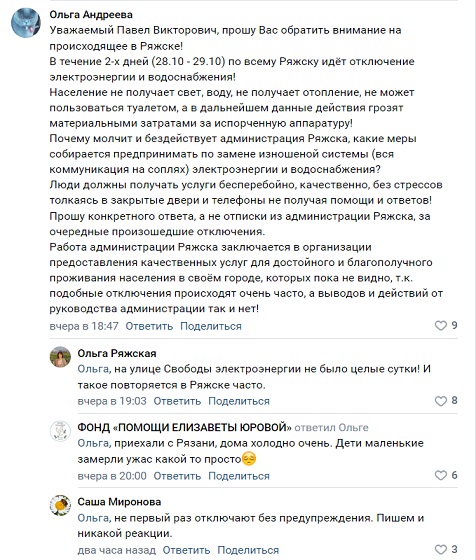Viewport: 476px width, 560px height.
Task: Like the ФОНД ПОМОЩИ ЕЛИЗАВЕТЫ ЮРОВОЙ comment
Action: [x=441, y=475]
